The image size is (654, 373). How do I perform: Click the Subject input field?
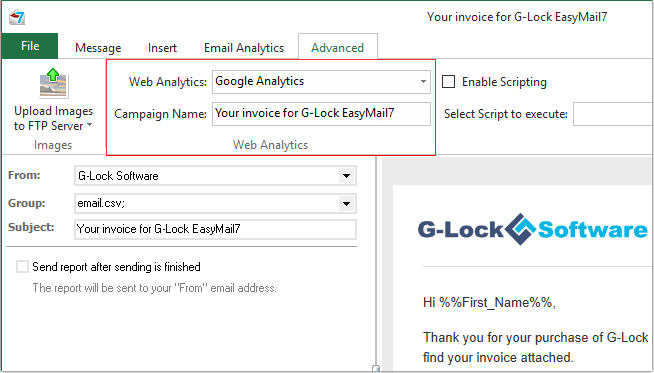pos(215,229)
